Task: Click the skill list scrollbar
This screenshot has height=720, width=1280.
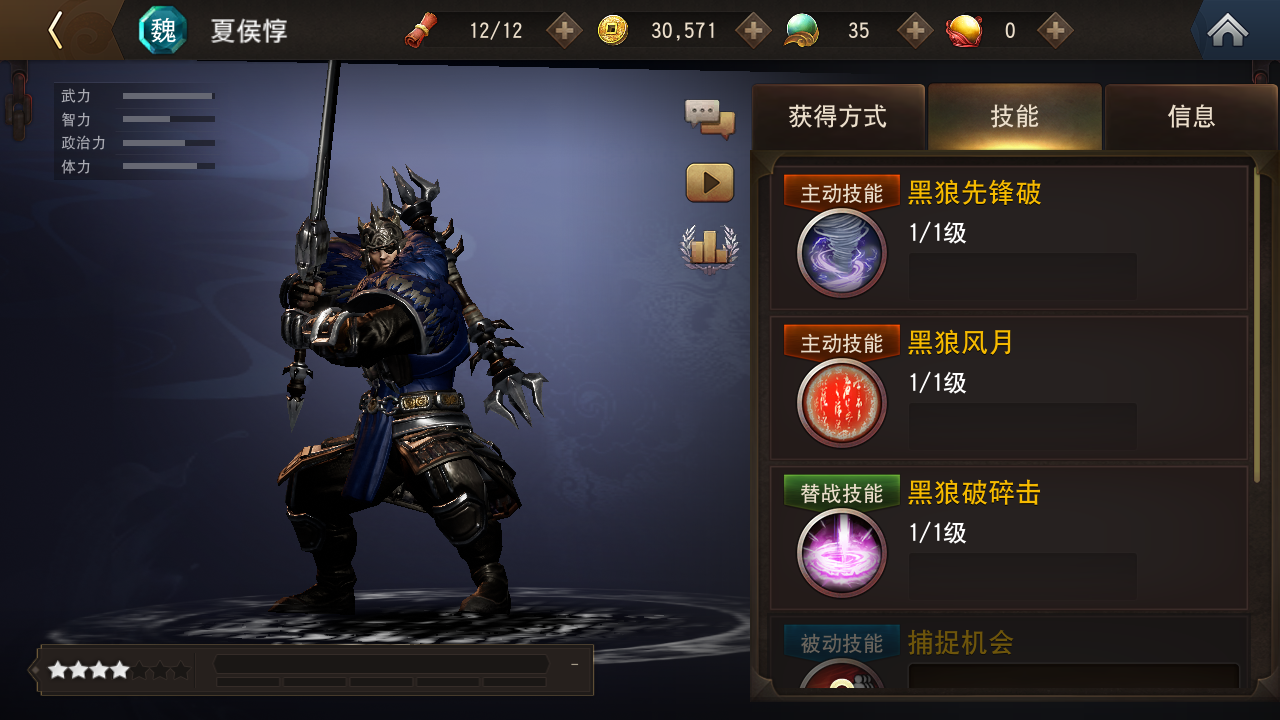Action: [1258, 320]
